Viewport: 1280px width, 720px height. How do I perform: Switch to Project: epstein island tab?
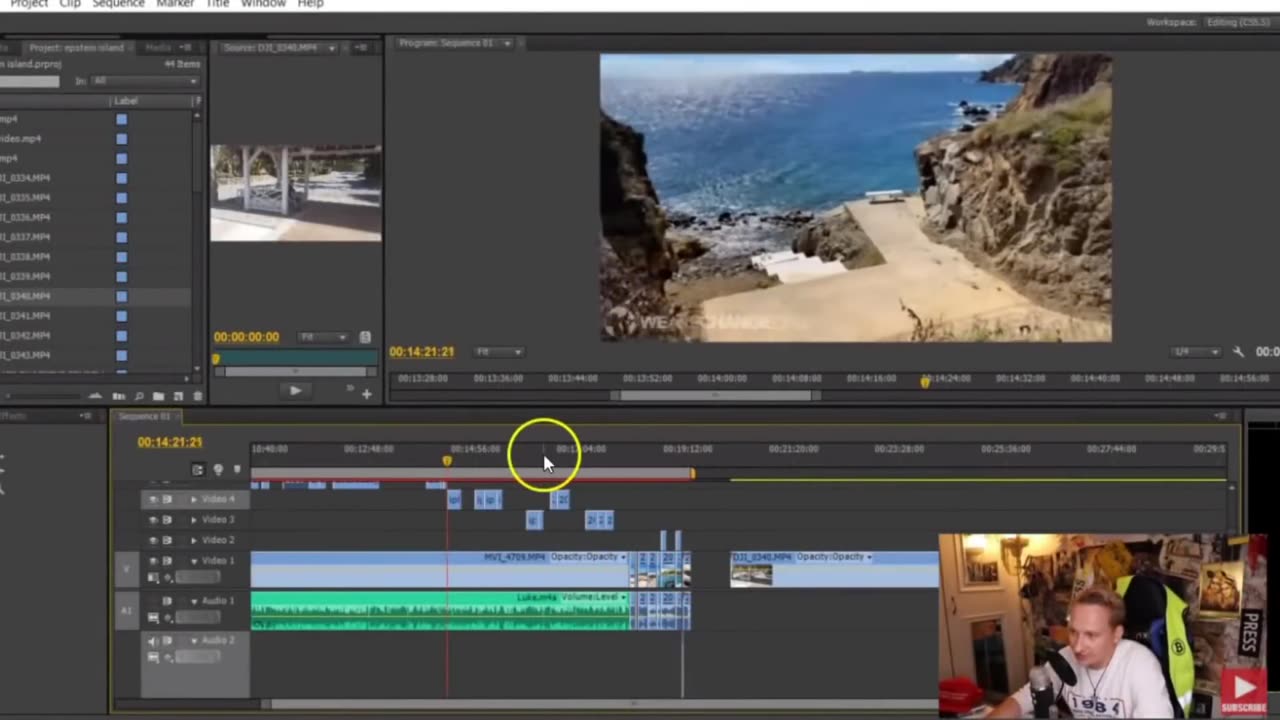[76, 47]
